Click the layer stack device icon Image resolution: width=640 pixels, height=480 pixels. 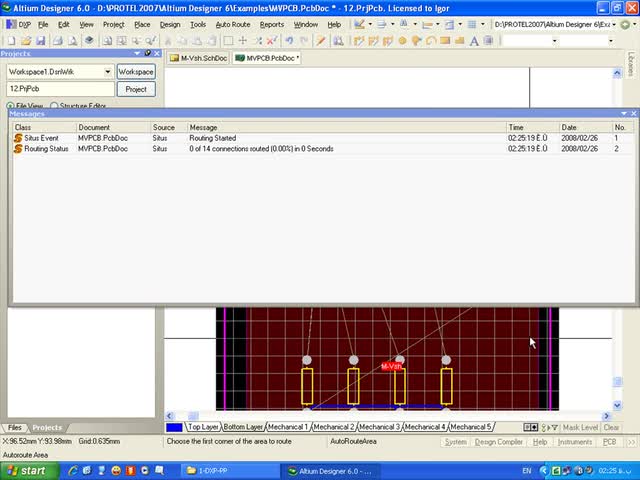coord(89,40)
